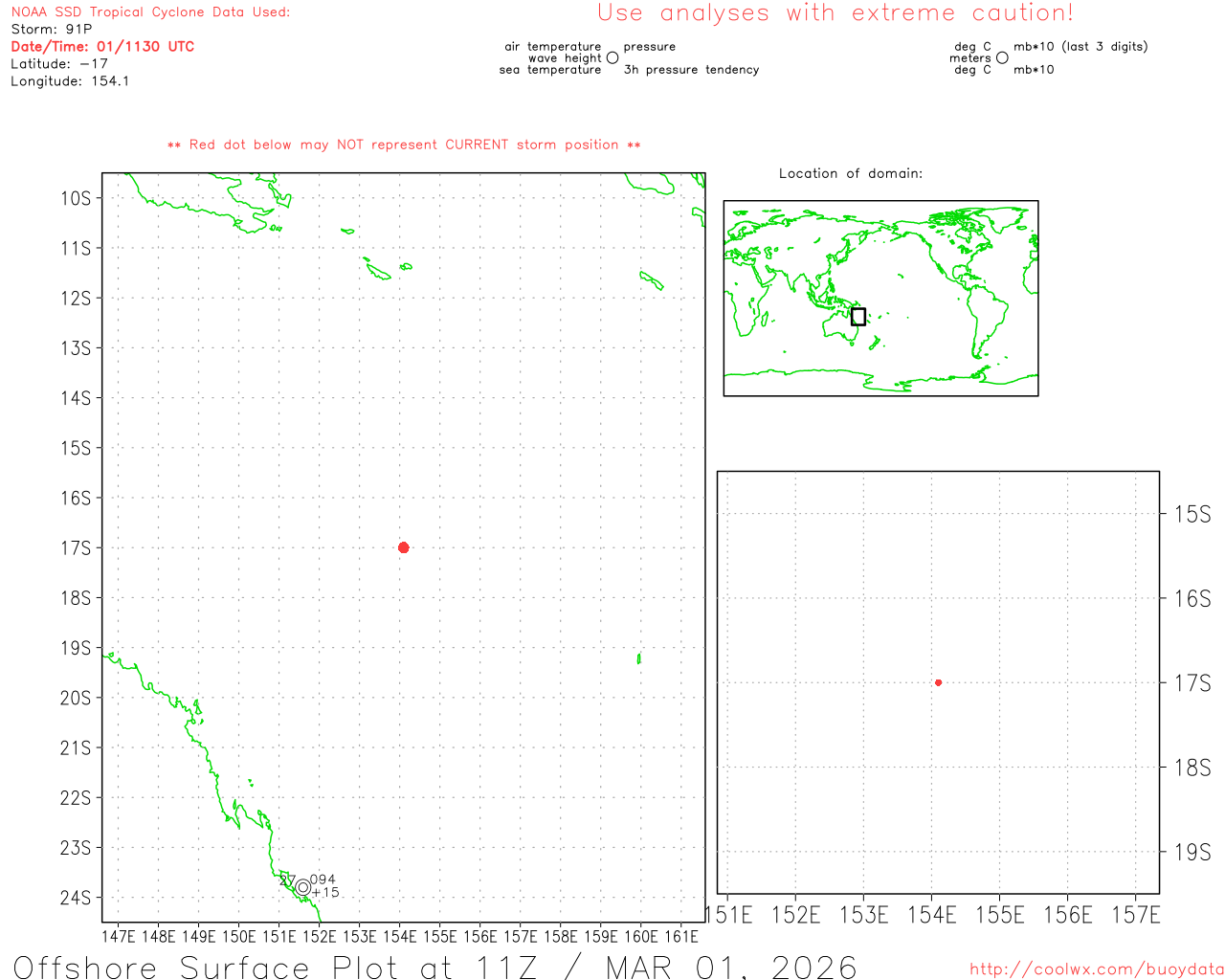
Task: Click the red storm dot on main map
Action: pyautogui.click(x=403, y=547)
